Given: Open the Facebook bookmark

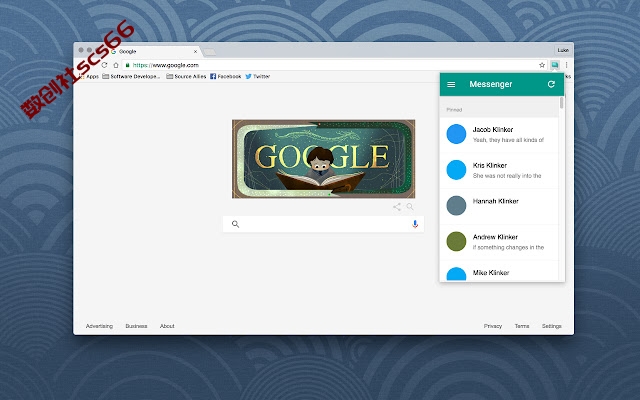Looking at the screenshot, I should pos(225,76).
